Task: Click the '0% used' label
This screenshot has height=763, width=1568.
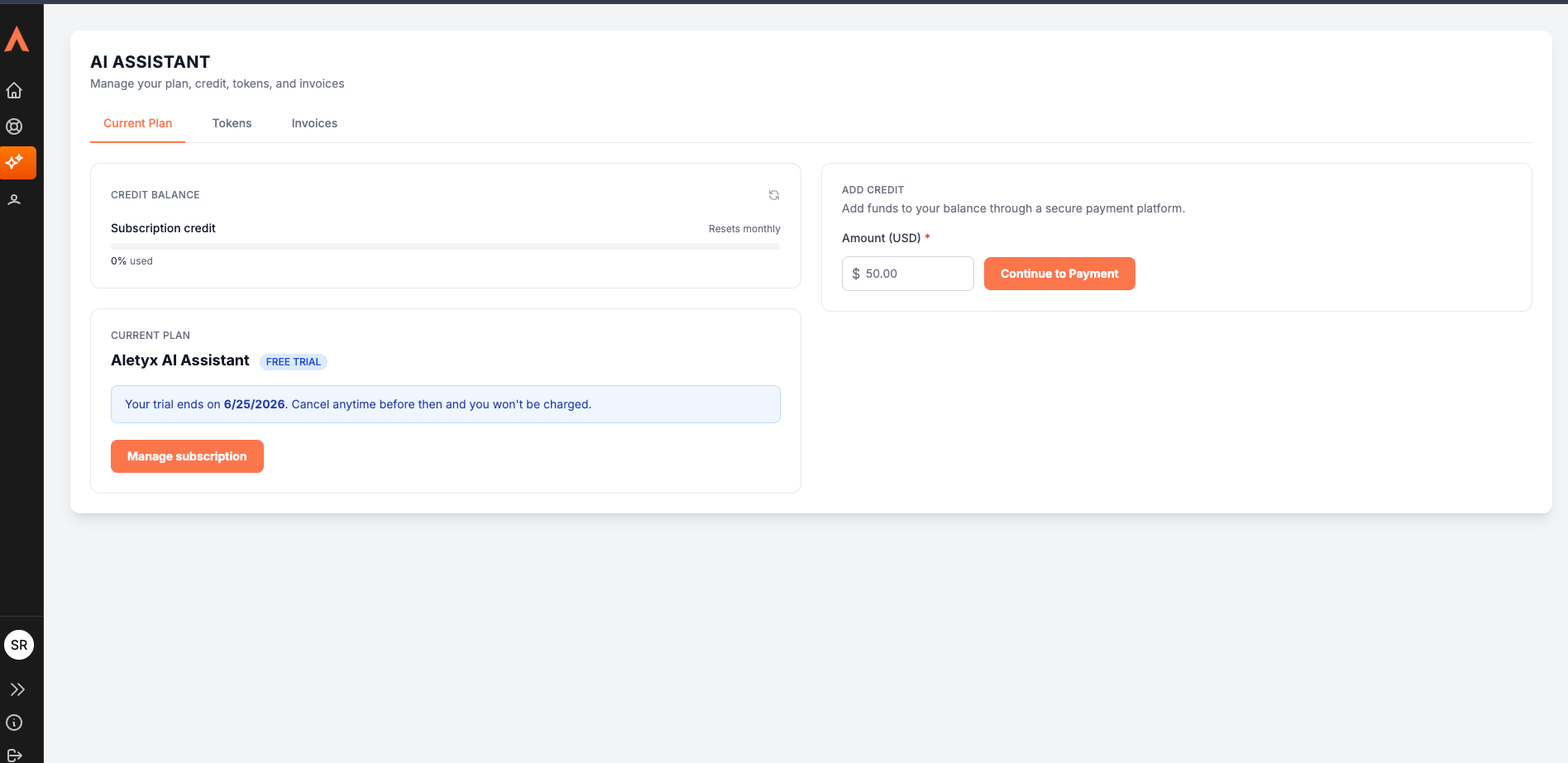Action: 131,261
